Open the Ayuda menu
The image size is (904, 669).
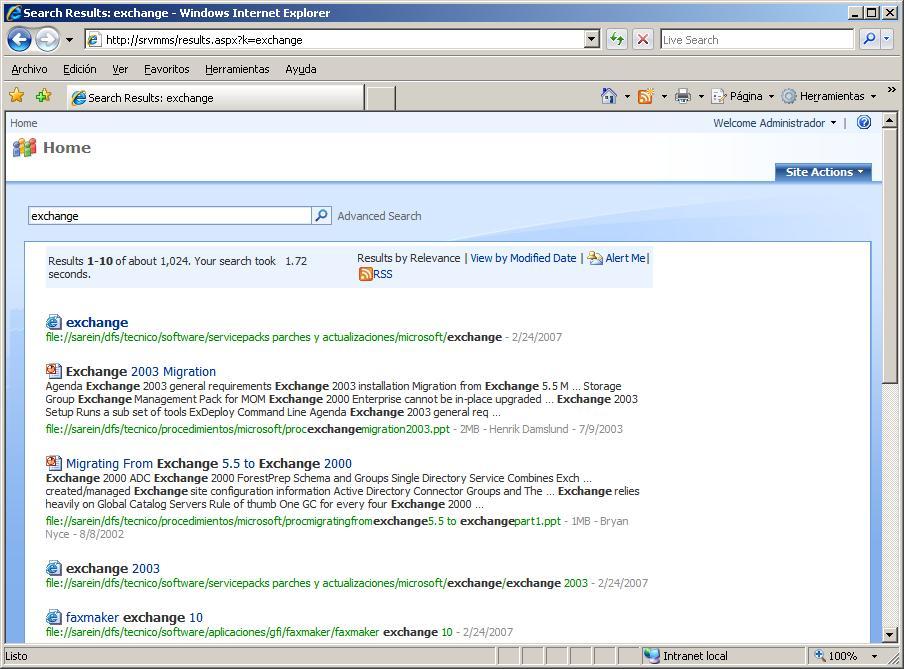click(x=300, y=69)
